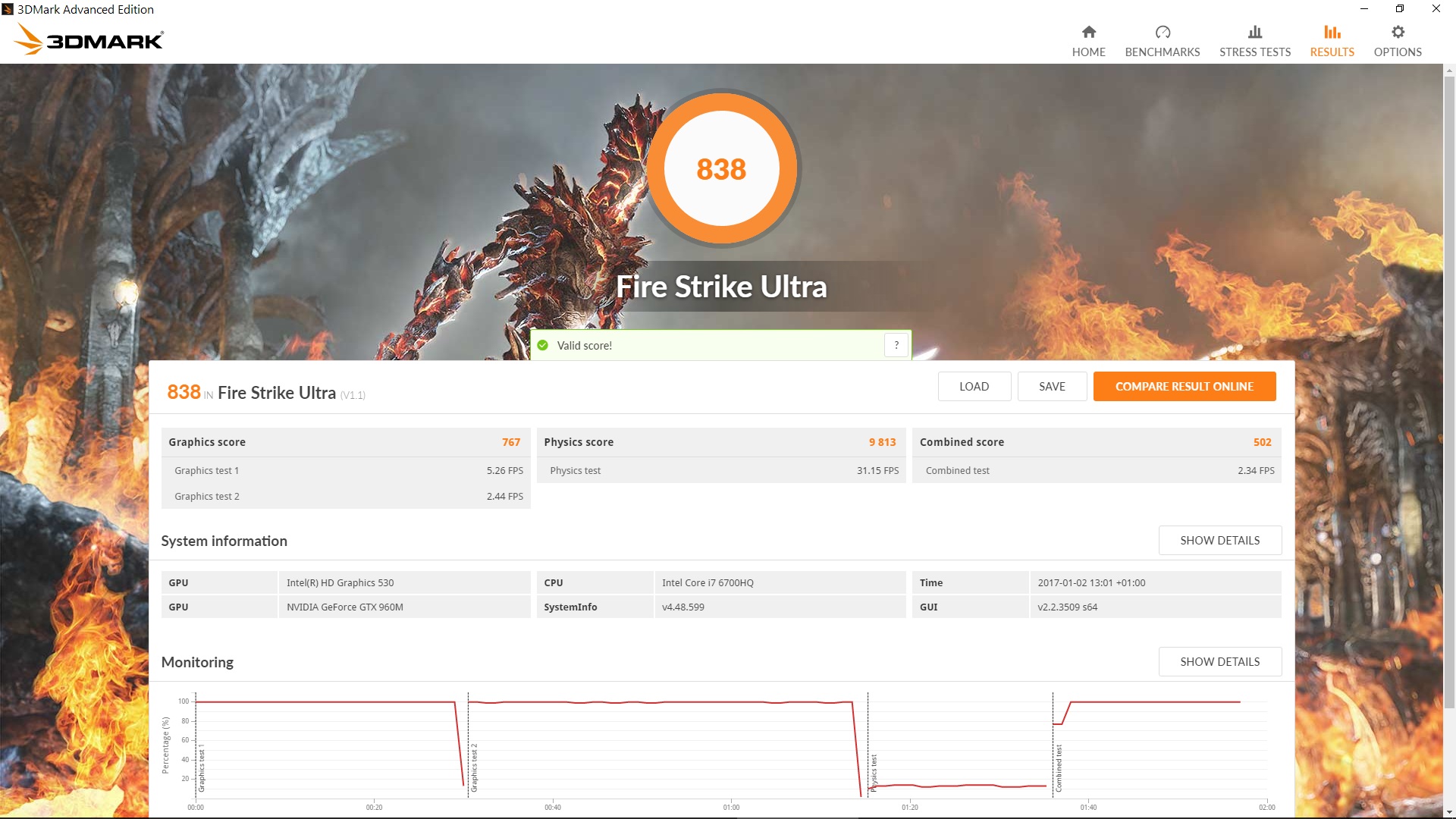Image resolution: width=1456 pixels, height=819 pixels.
Task: Click the Graphics score value 767
Action: (x=511, y=442)
